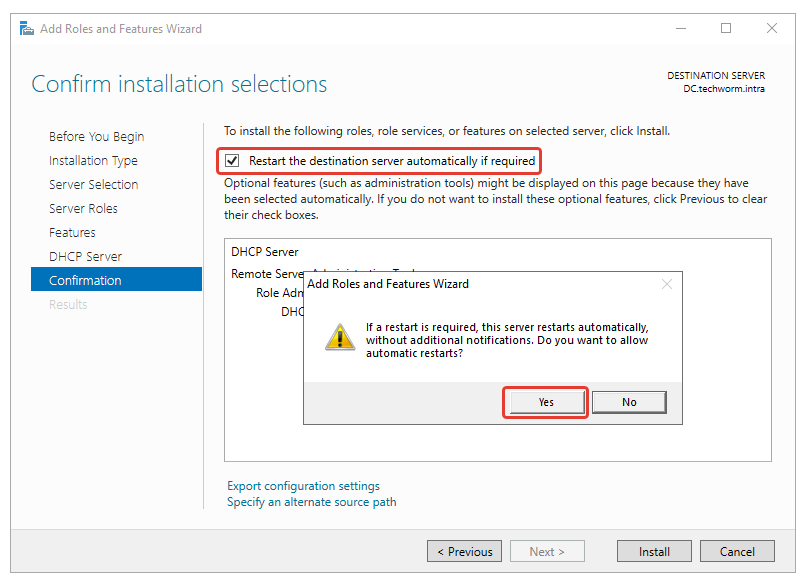Go back with the Previous button
Image resolution: width=805 pixels, height=582 pixels.
click(464, 552)
